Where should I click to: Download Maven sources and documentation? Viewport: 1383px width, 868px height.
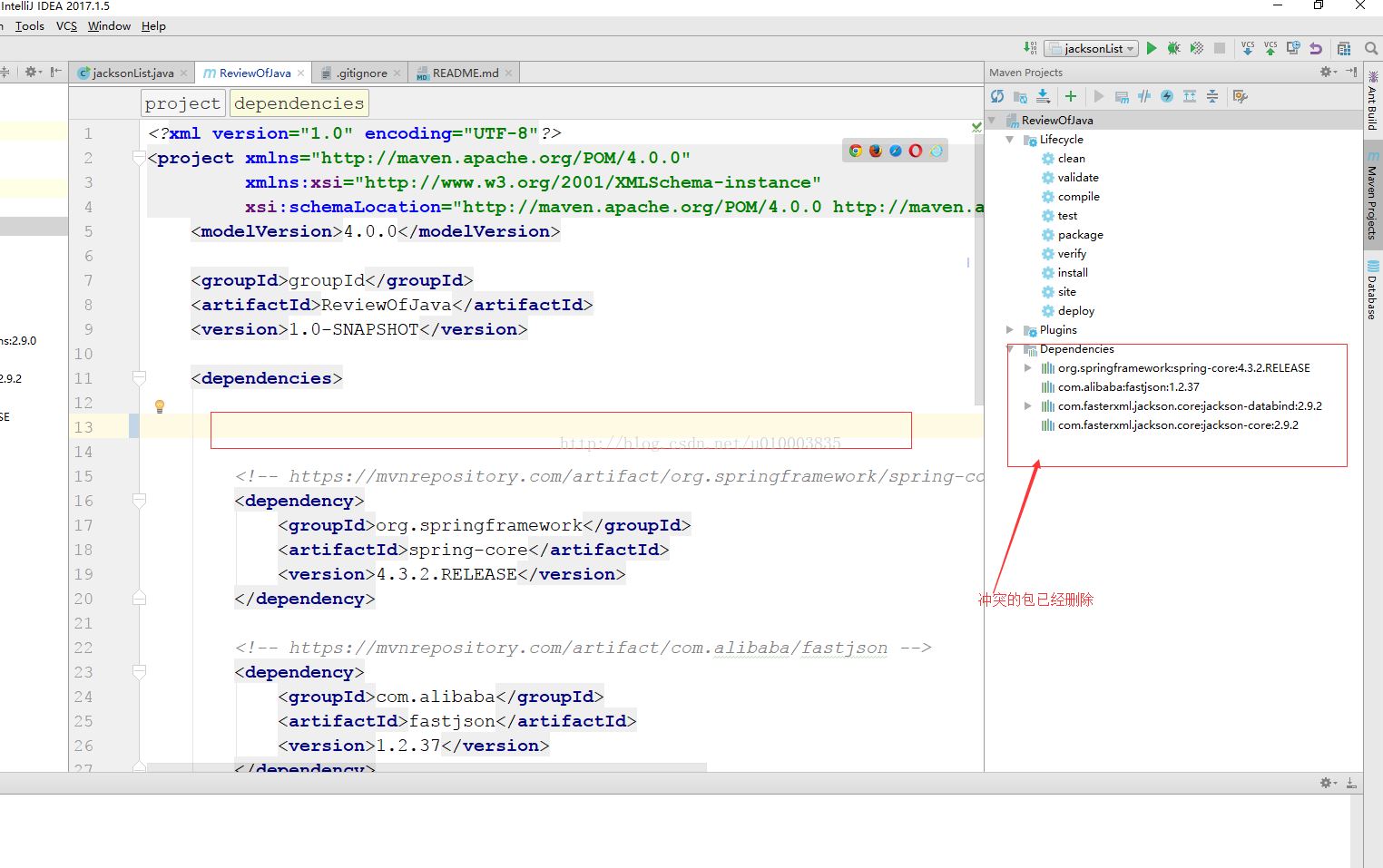pos(1043,96)
